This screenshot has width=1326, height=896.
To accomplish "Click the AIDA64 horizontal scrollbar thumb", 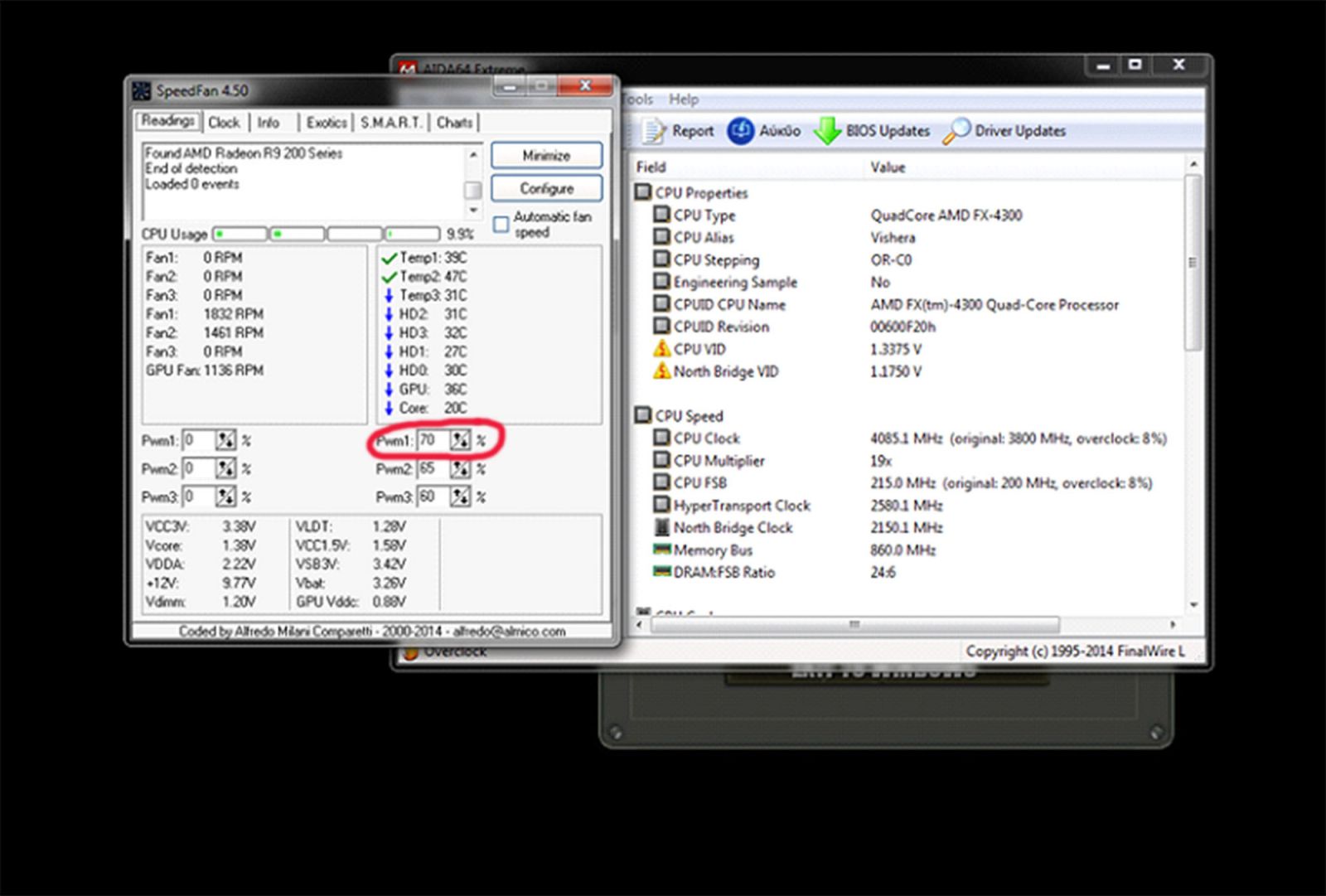I will pos(854,624).
